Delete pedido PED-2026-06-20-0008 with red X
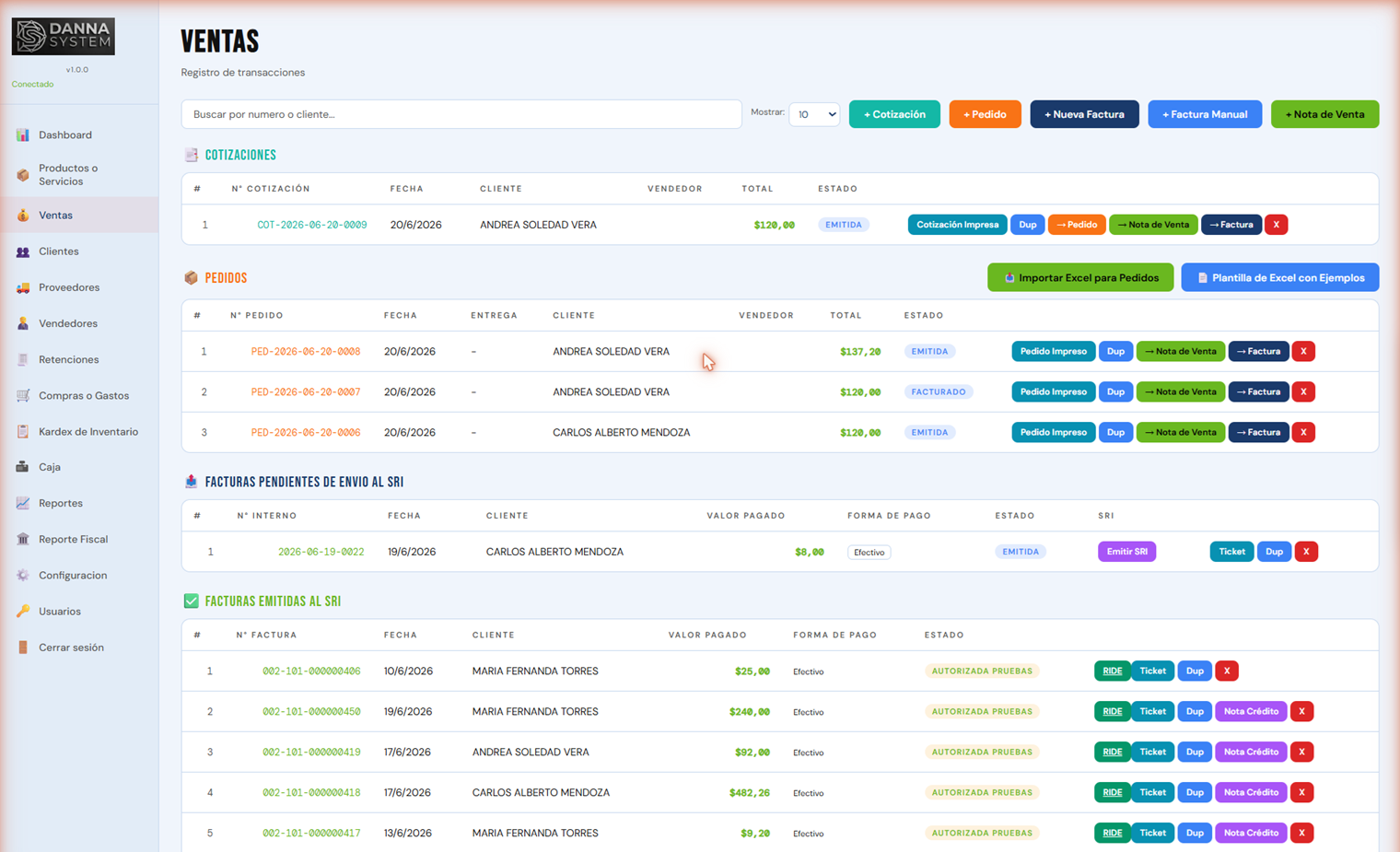Screen dimensions: 1400x852 click(x=1303, y=351)
